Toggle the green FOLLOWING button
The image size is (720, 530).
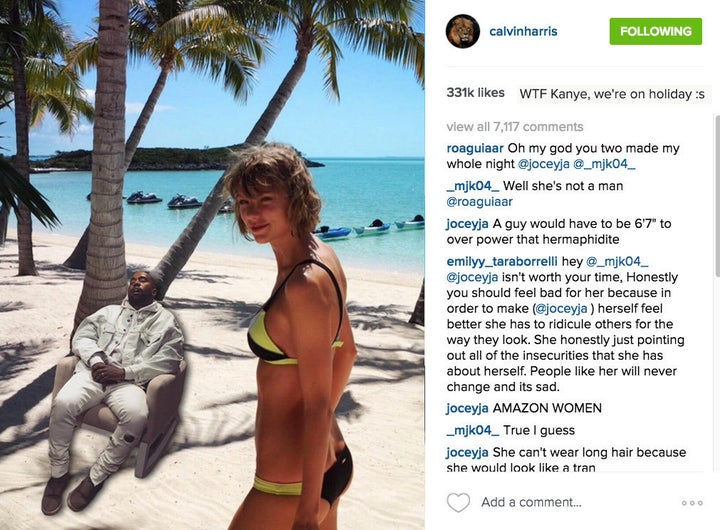[x=655, y=31]
